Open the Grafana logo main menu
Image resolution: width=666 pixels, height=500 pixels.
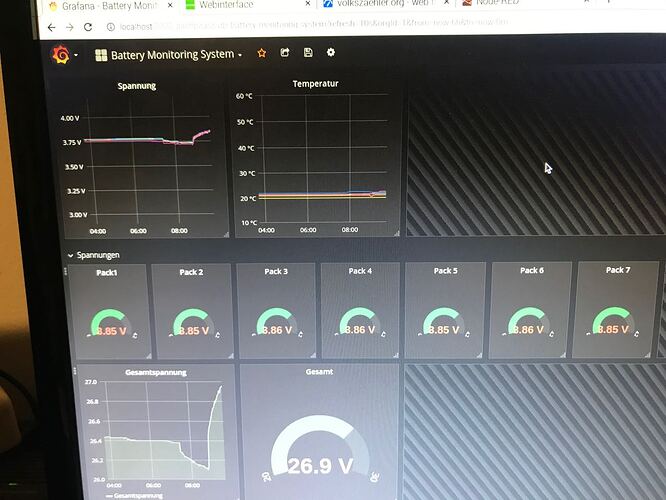click(60, 54)
